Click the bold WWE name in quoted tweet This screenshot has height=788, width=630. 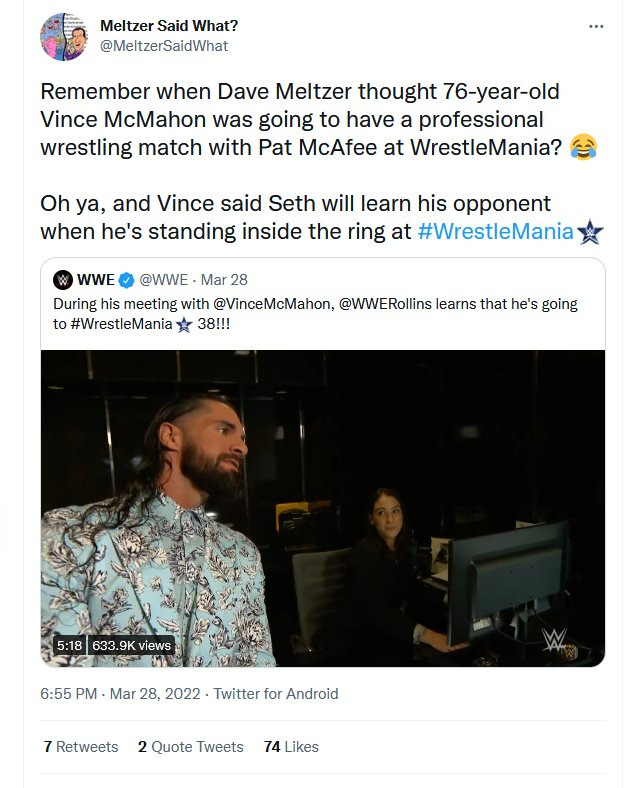tap(95, 279)
